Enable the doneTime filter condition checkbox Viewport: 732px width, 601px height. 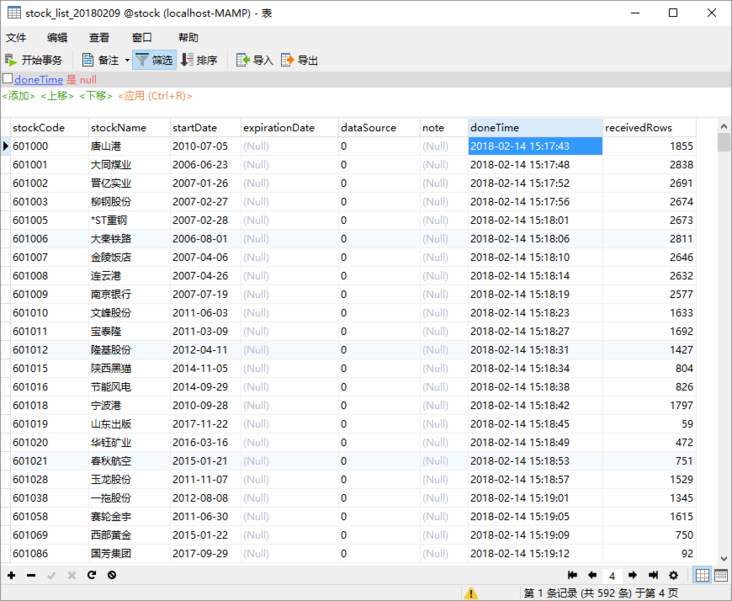pos(8,79)
